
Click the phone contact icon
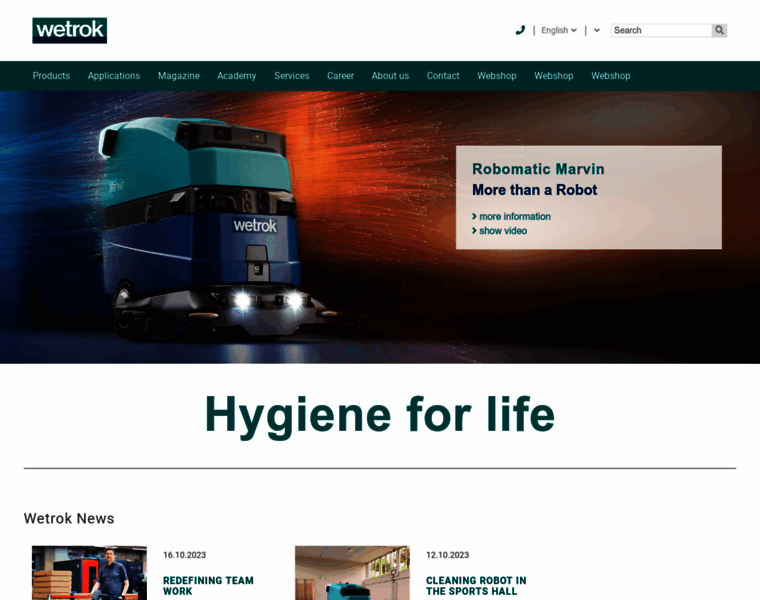click(520, 31)
